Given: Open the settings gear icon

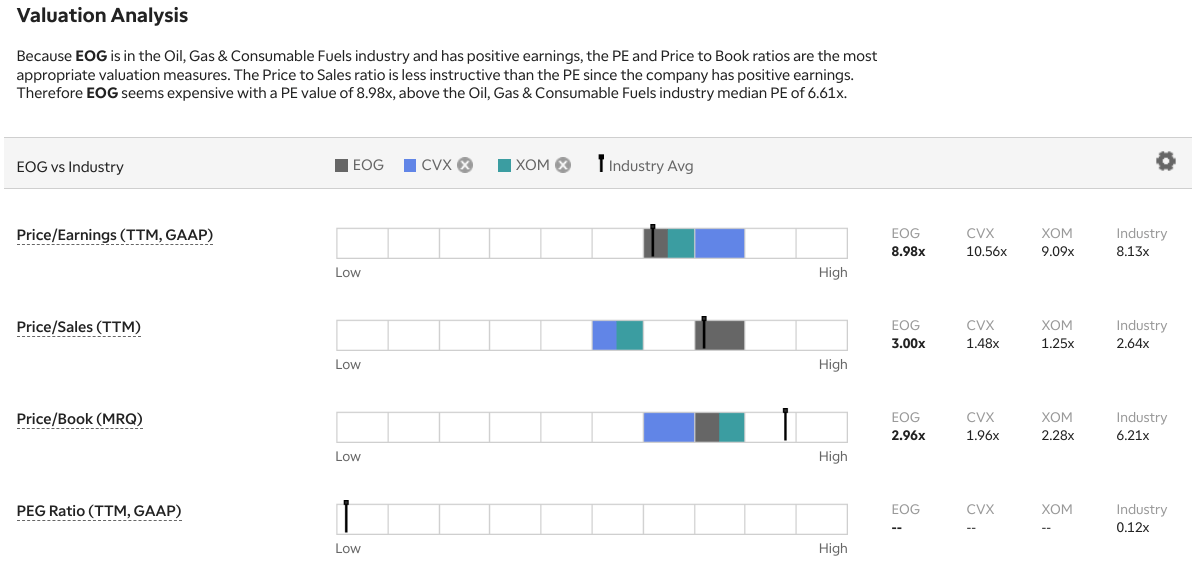Looking at the screenshot, I should [x=1165, y=161].
